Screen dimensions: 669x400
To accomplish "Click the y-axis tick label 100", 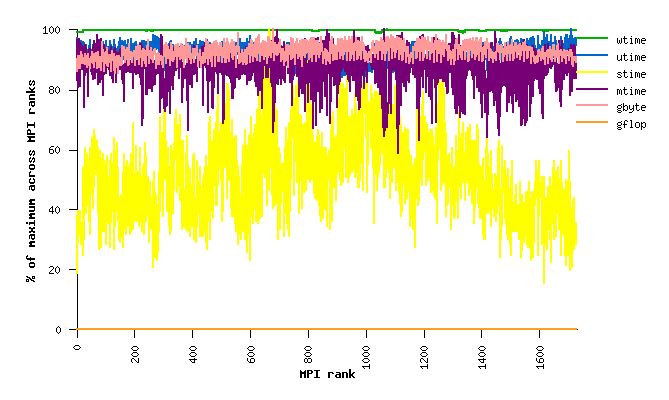I will tap(51, 30).
